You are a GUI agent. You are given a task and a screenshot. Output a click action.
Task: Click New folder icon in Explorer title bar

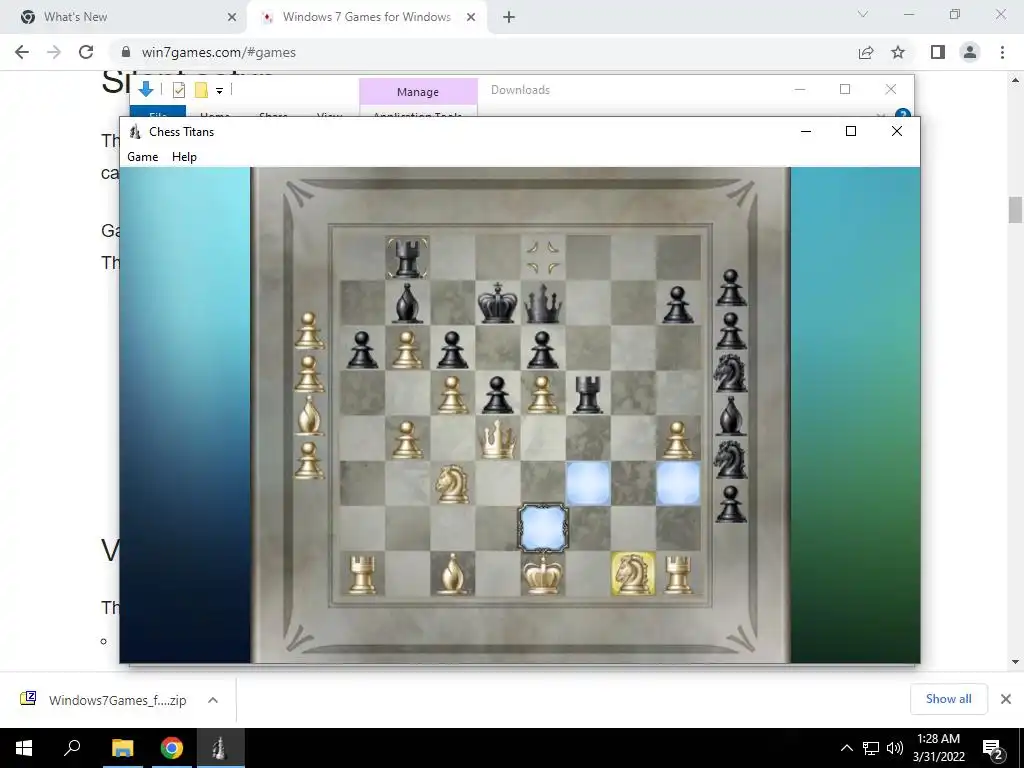pos(201,90)
